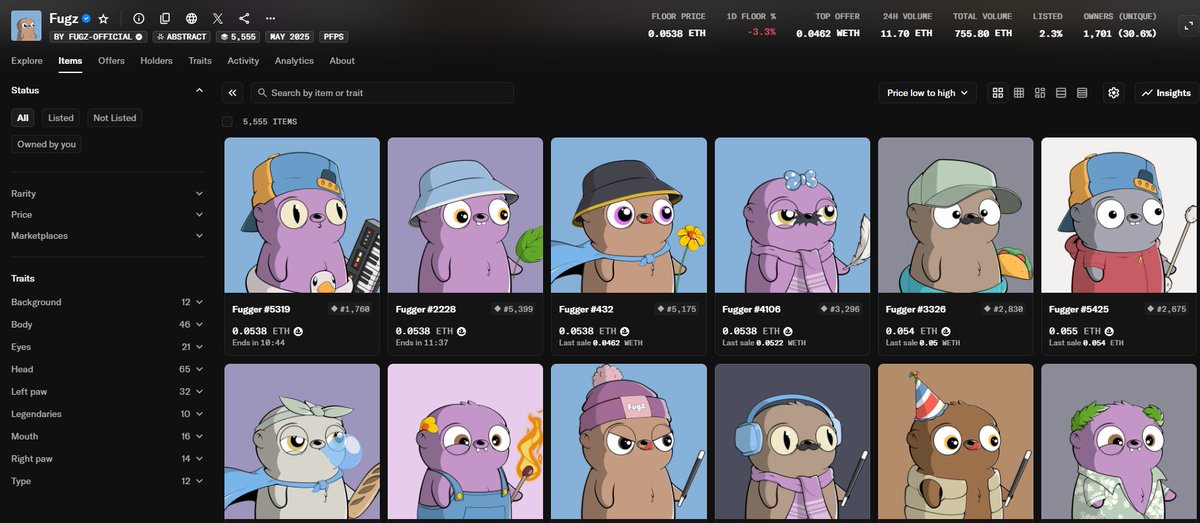The width and height of the screenshot is (1200, 523).
Task: Collapse the filter sidebar with double-chevron button
Action: [233, 93]
